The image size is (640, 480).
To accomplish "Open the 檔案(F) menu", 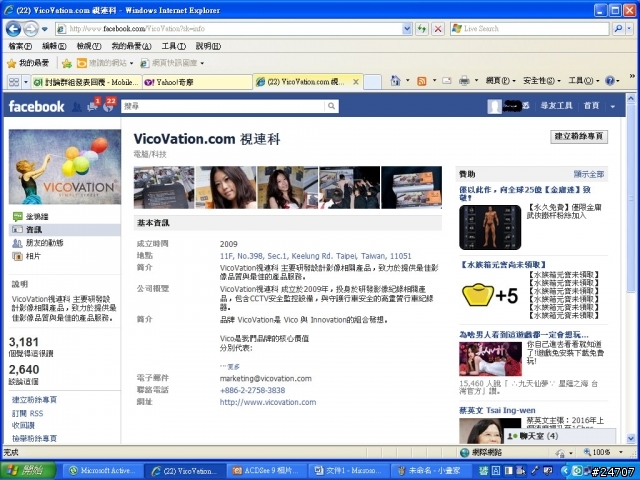I will tap(20, 46).
